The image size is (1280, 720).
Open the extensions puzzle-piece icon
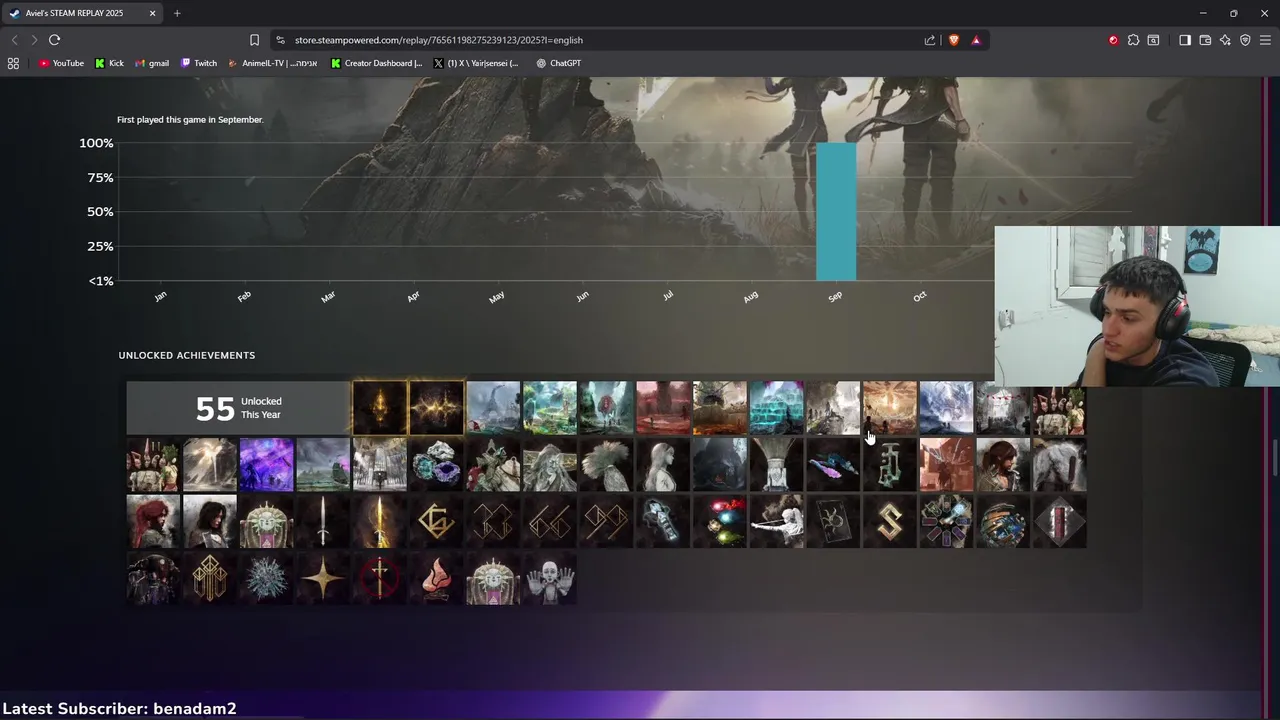(x=1133, y=40)
